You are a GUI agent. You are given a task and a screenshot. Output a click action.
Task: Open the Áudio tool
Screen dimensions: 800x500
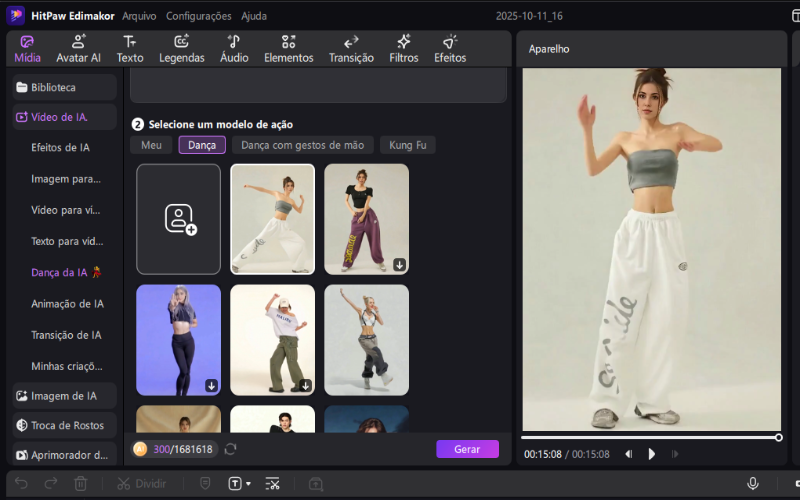[x=233, y=48]
